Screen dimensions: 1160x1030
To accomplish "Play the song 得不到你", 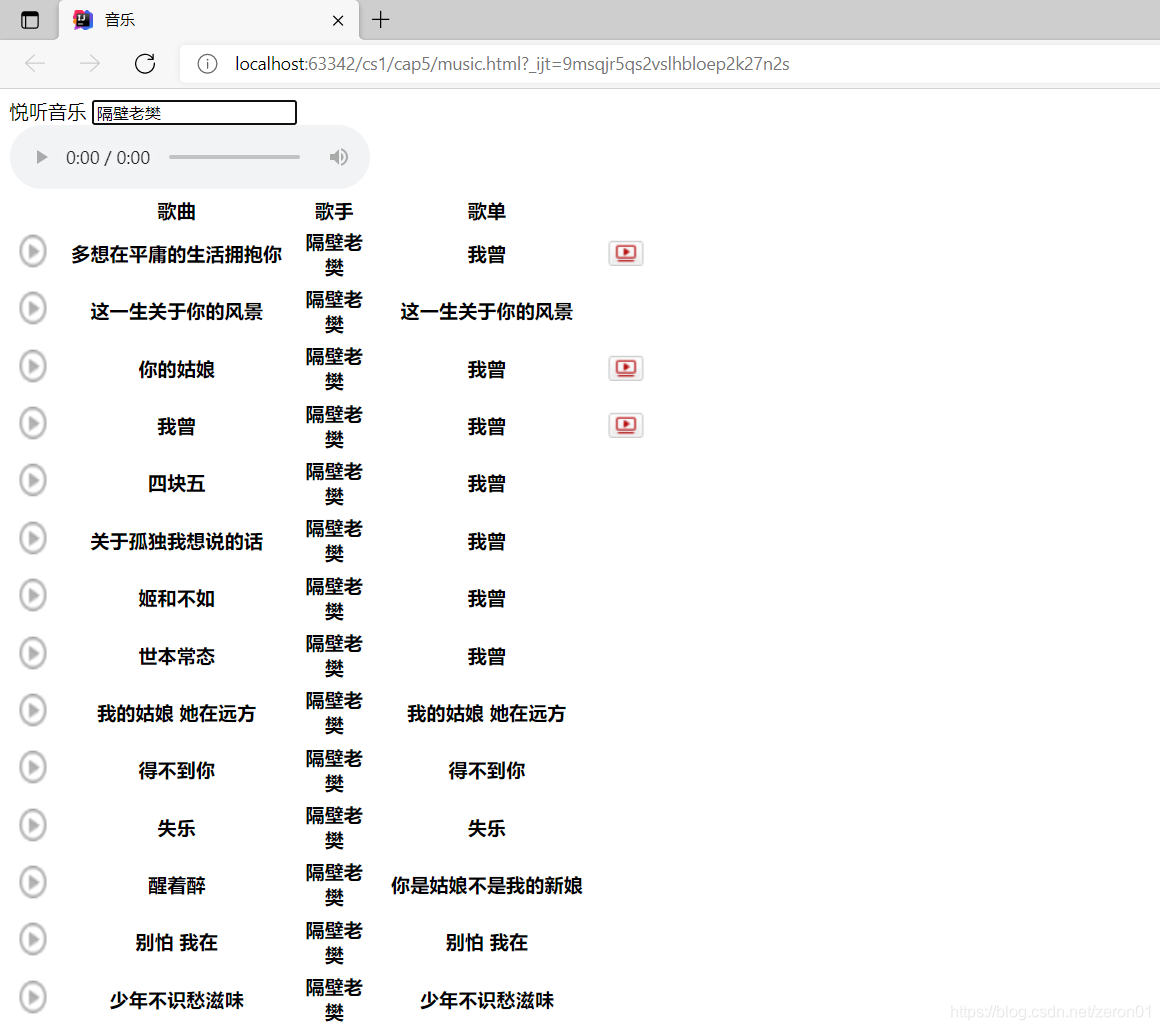I will [x=32, y=767].
